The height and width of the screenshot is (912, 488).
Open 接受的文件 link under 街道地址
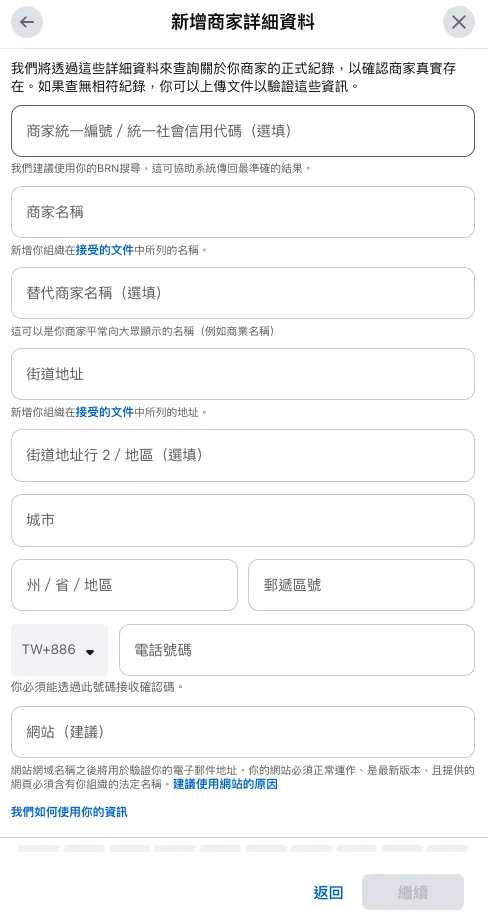pyautogui.click(x=105, y=412)
